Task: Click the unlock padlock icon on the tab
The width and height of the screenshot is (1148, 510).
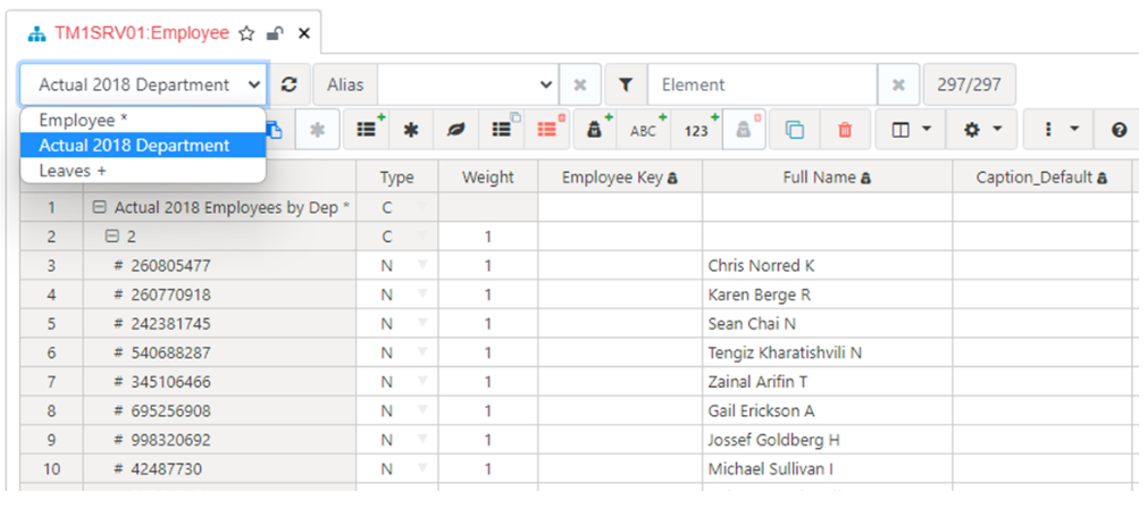Action: point(275,33)
